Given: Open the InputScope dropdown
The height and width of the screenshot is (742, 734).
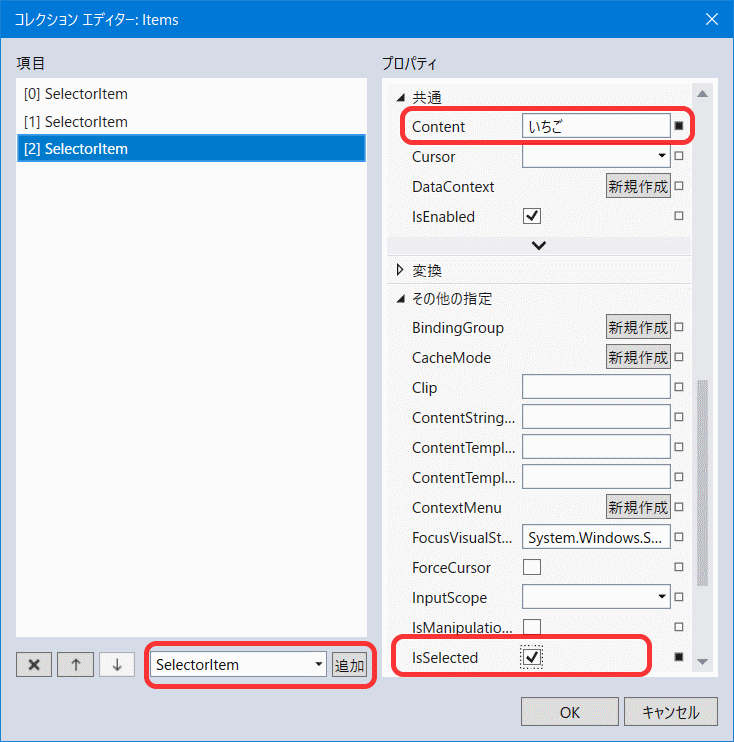Looking at the screenshot, I should tap(662, 597).
